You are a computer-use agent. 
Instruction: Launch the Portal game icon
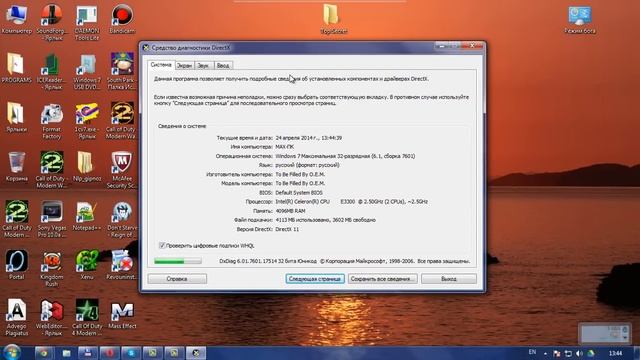pos(16,265)
